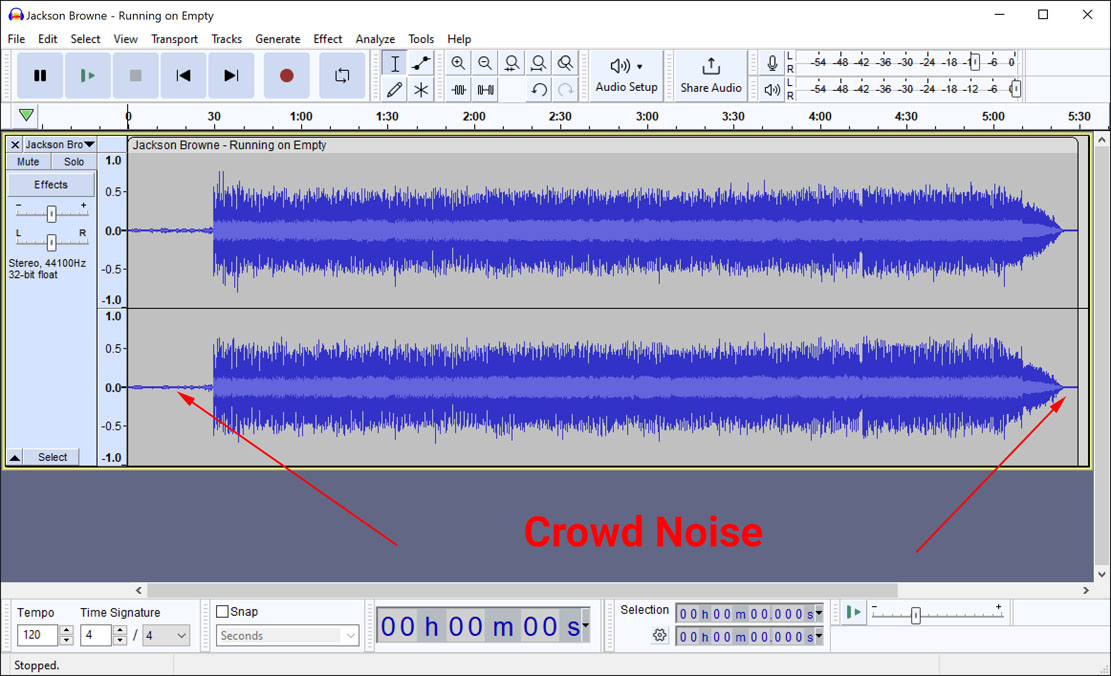Pause playback with the Pause button

click(x=40, y=75)
